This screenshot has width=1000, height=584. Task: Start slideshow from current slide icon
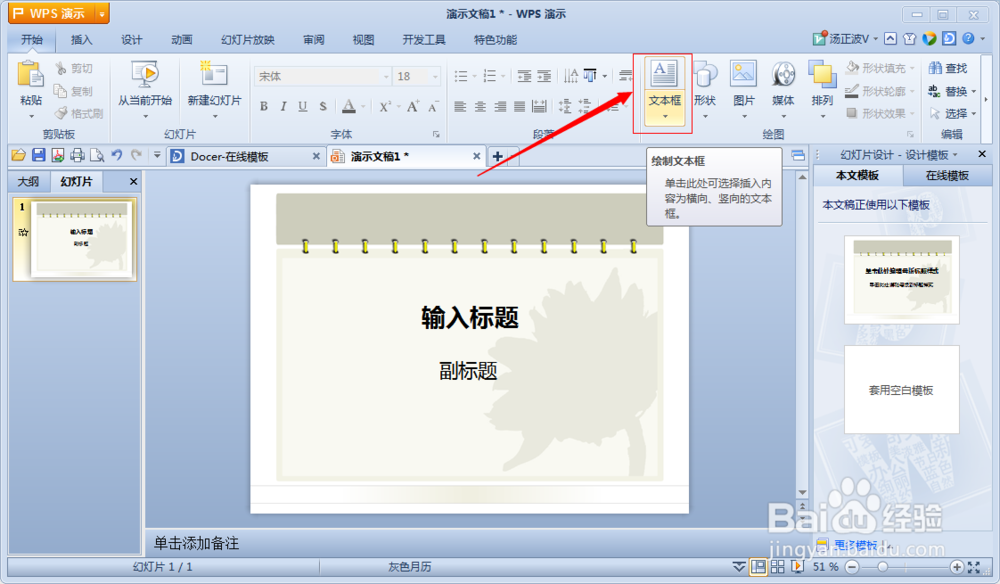[145, 74]
